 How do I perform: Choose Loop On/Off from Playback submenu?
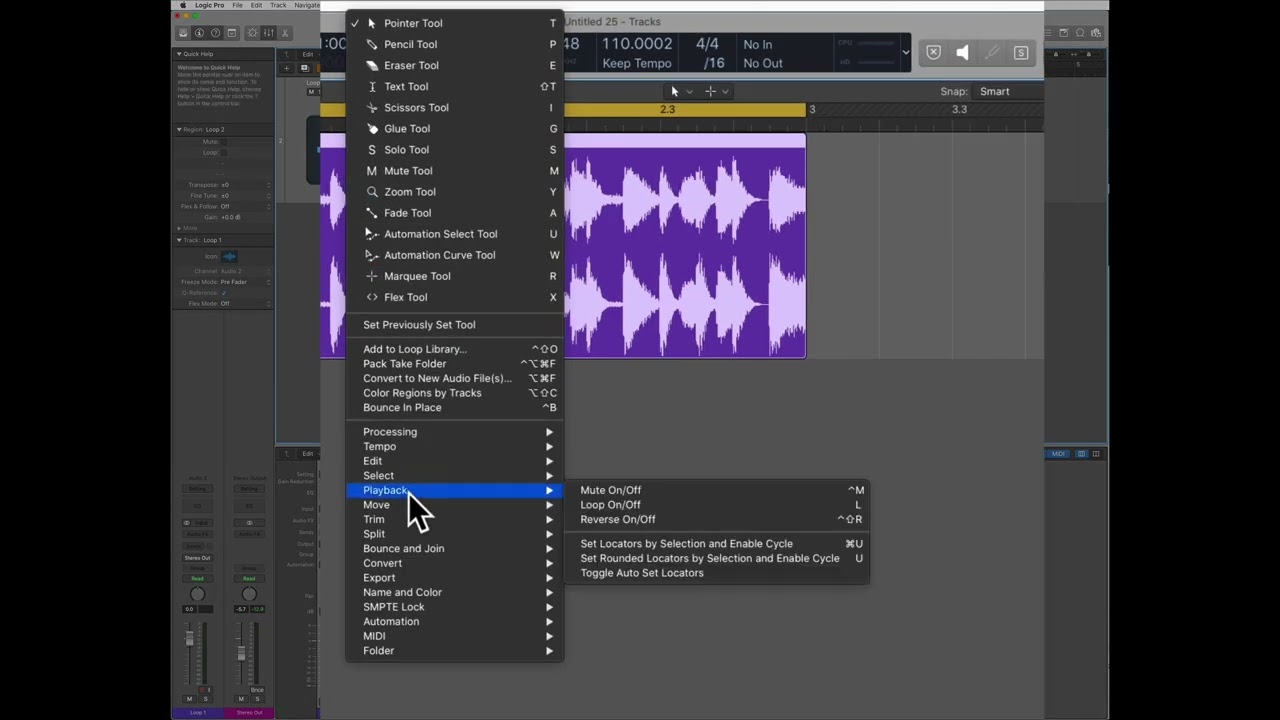(717, 505)
